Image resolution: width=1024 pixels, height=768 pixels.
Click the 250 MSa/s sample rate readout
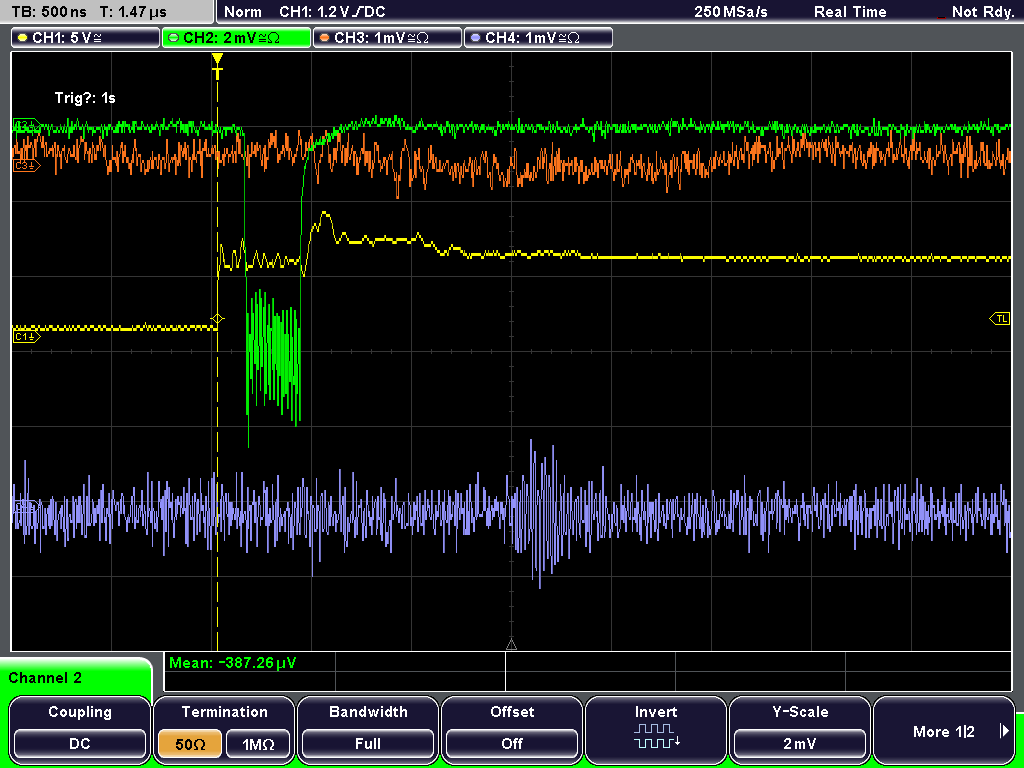[x=731, y=12]
